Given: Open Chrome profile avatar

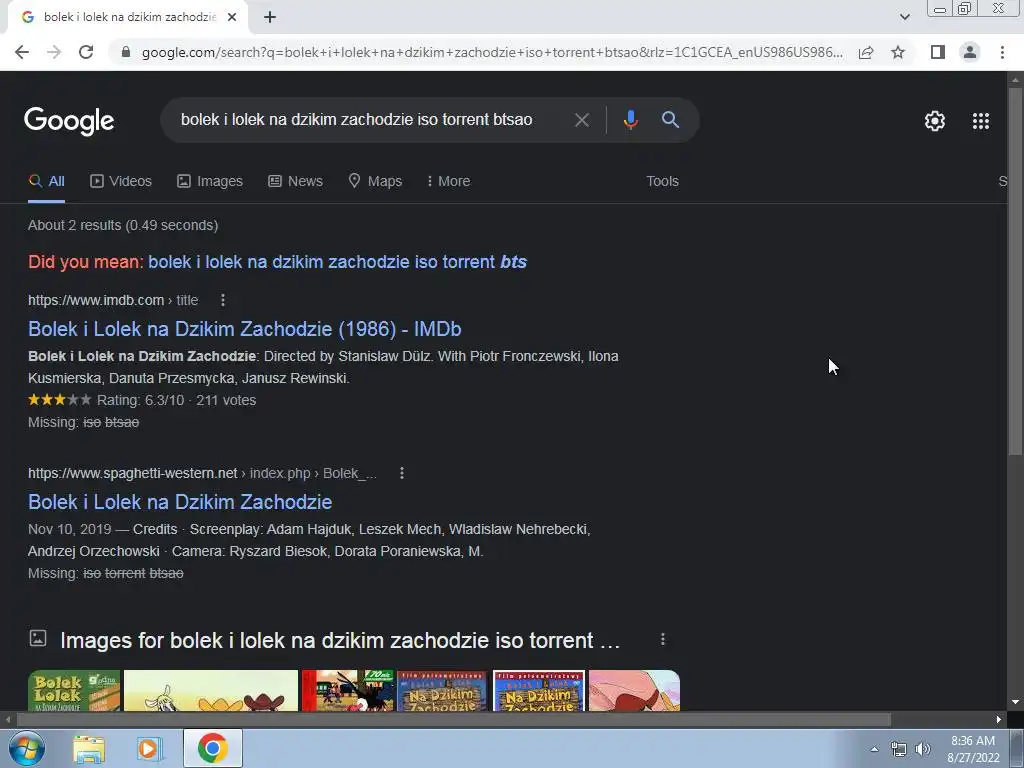Looking at the screenshot, I should point(970,52).
